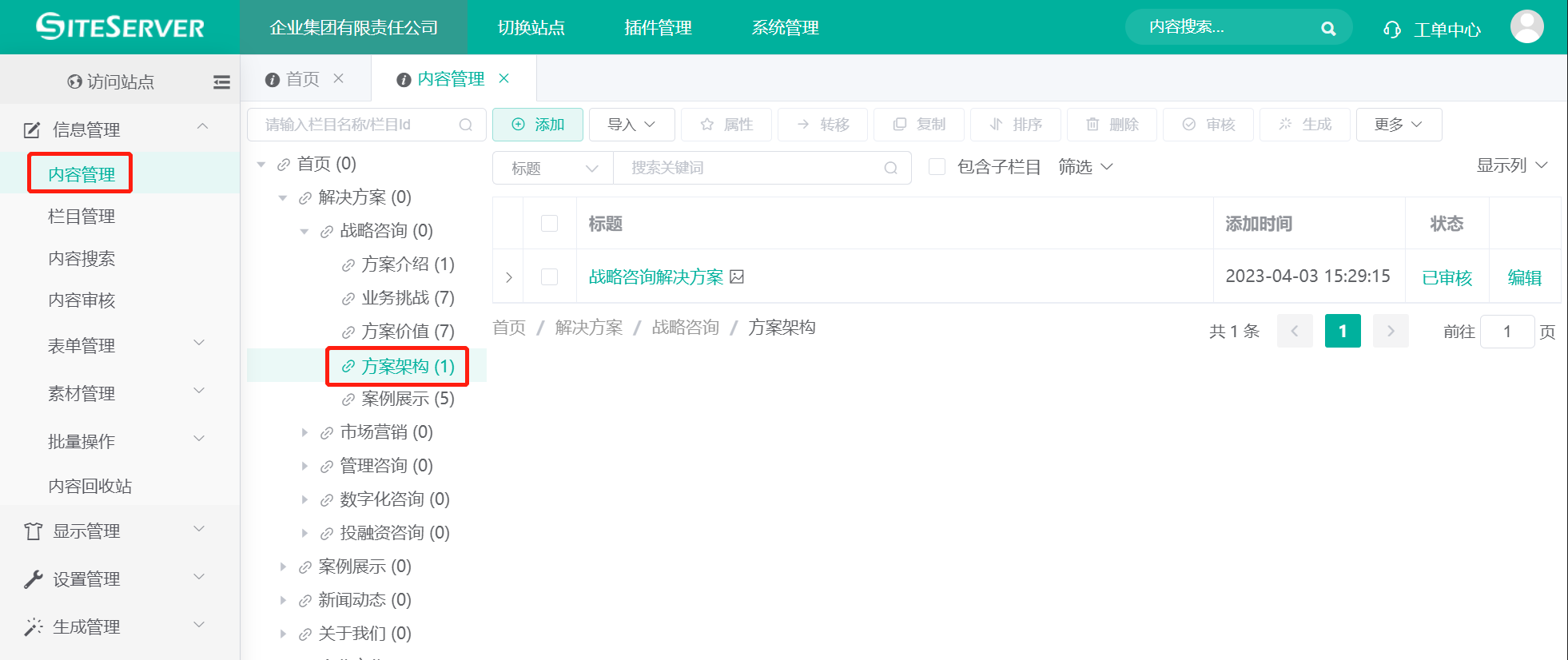Open the 更多 dropdown

click(1399, 125)
